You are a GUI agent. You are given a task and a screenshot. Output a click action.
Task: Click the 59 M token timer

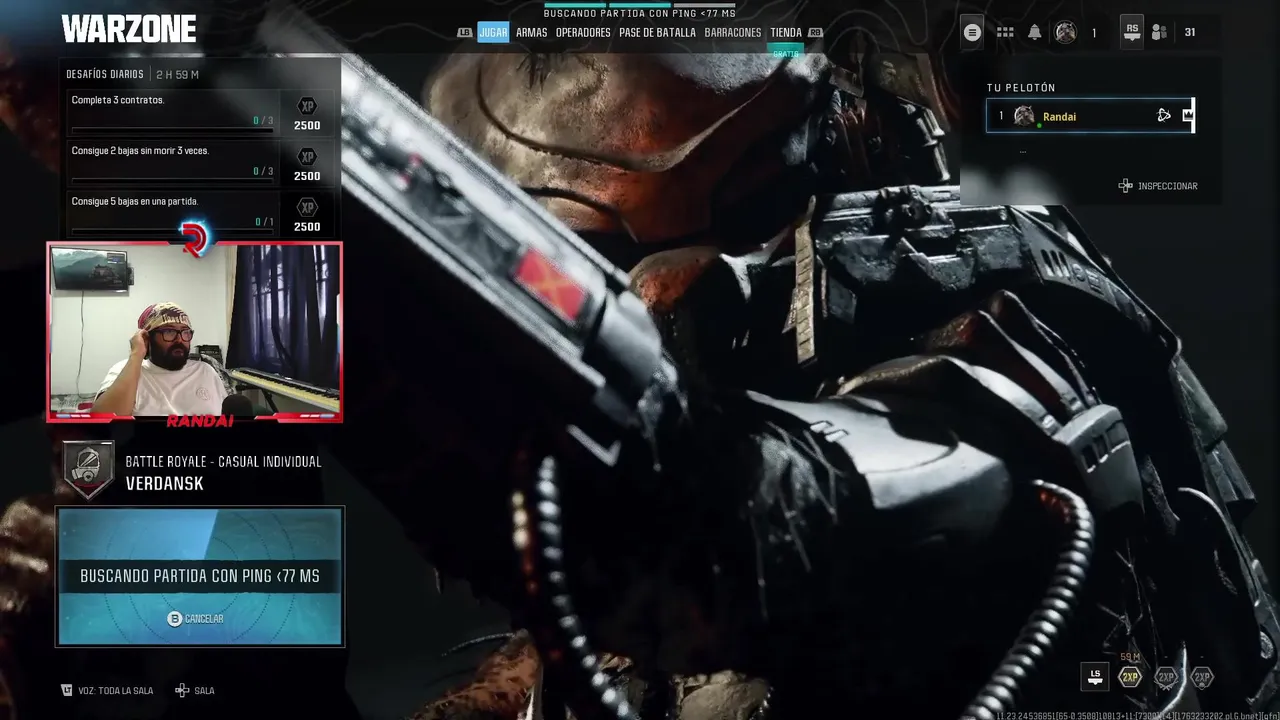[x=1130, y=657]
